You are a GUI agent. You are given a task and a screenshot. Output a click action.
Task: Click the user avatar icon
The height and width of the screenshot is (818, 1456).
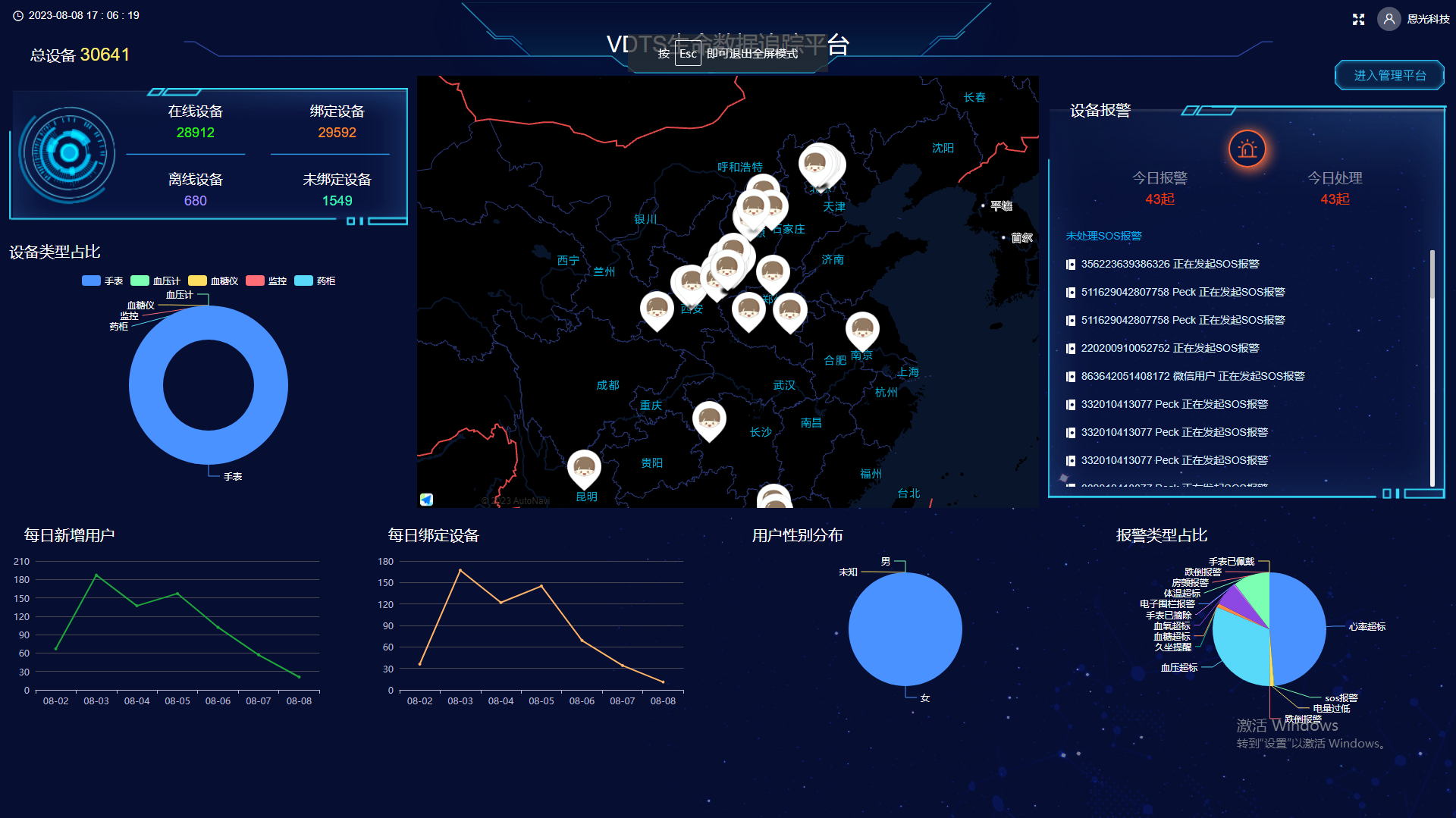1389,19
